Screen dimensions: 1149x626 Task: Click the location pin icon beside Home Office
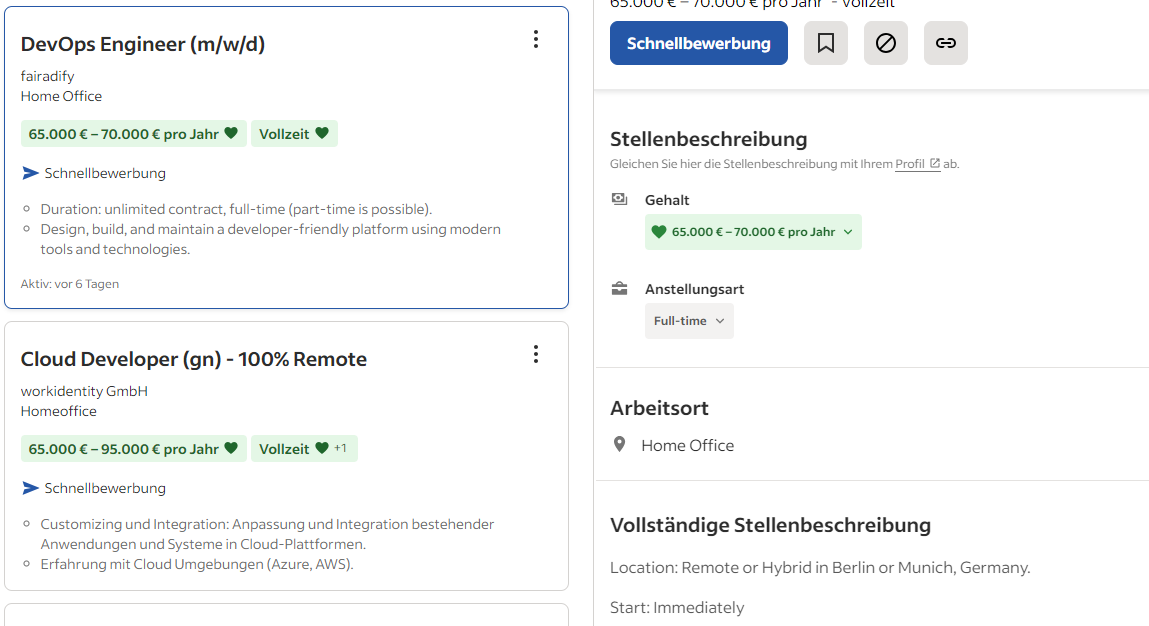pos(619,445)
